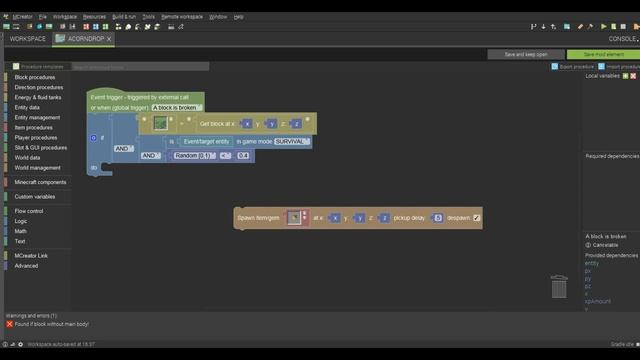Click the block selector thumbnail in the if condition
This screenshot has height=360, width=640.
click(160, 123)
